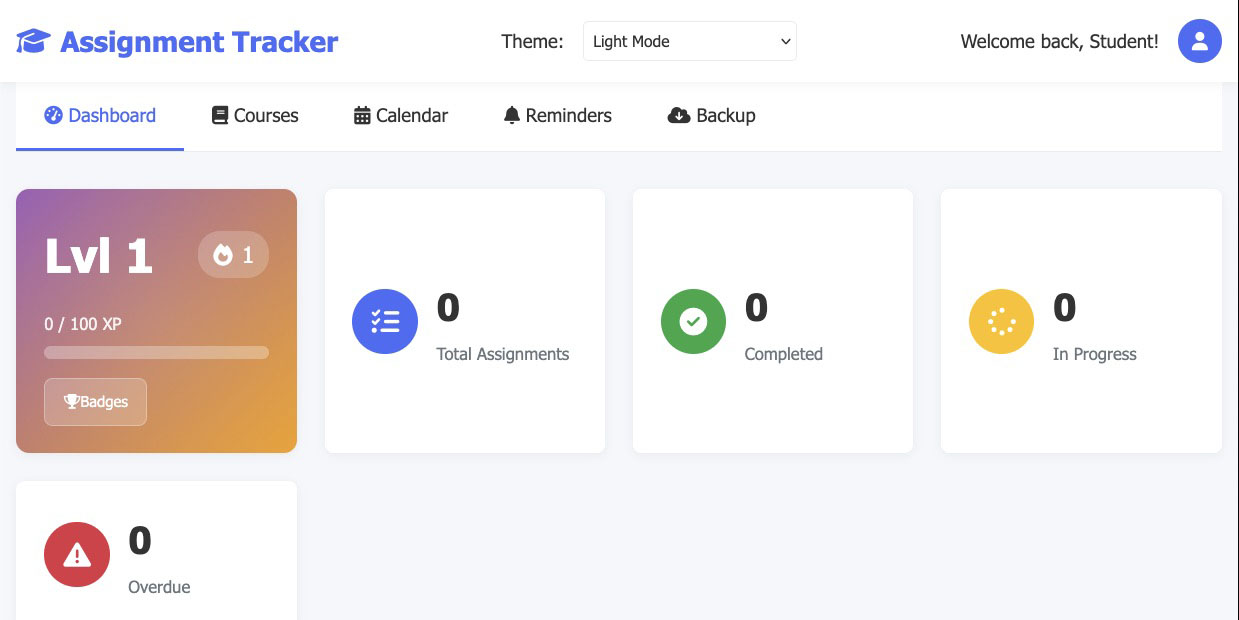Switch Light Mode to another theme
Image resolution: width=1239 pixels, height=620 pixels.
pyautogui.click(x=690, y=41)
